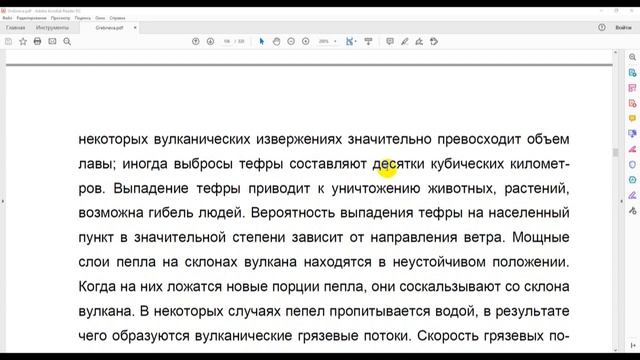This screenshot has height=360, width=640.
Task: Click the word "Вероятность" in the text
Action: 293,213
